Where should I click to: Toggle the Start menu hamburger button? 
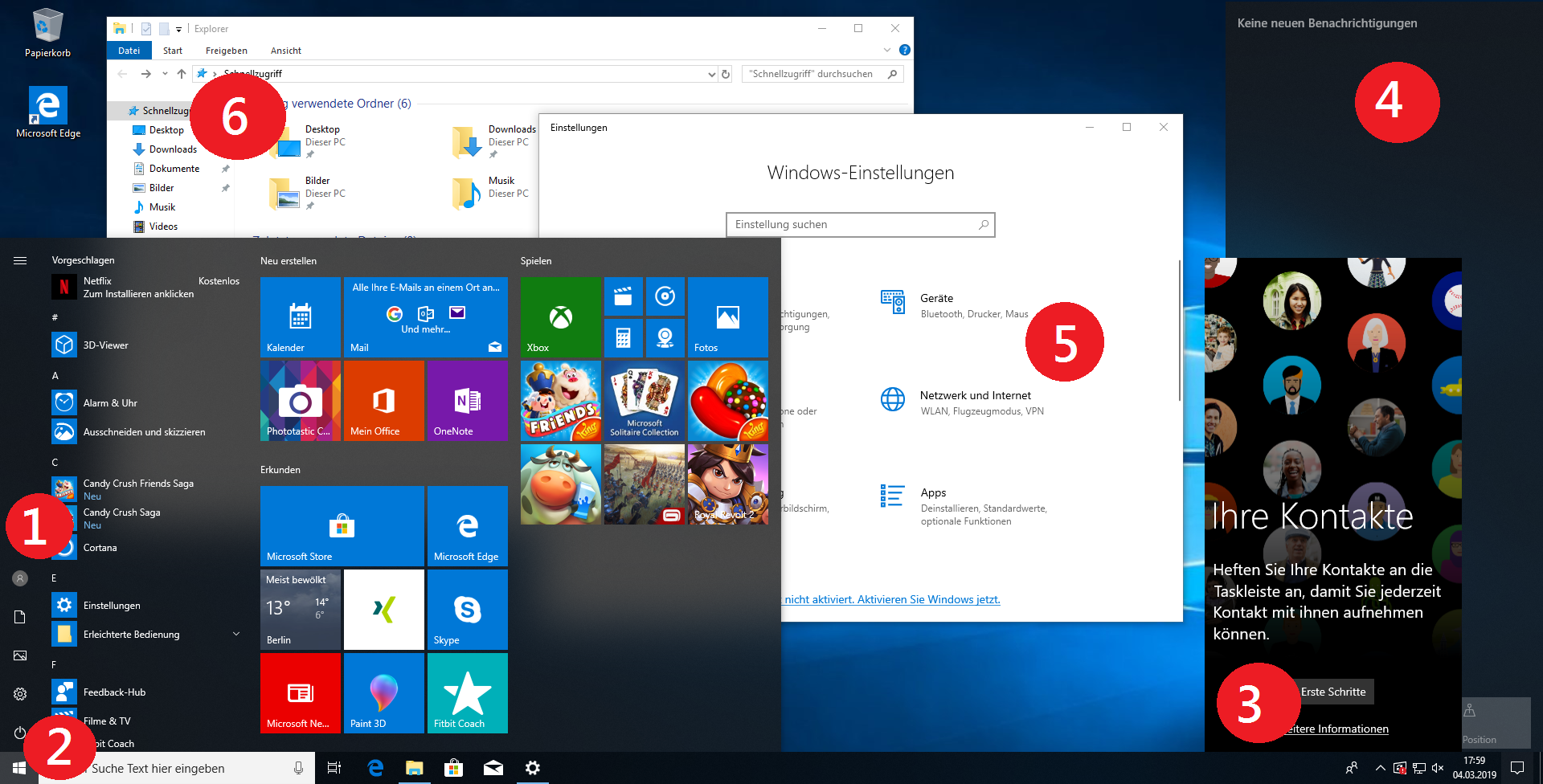(x=20, y=260)
